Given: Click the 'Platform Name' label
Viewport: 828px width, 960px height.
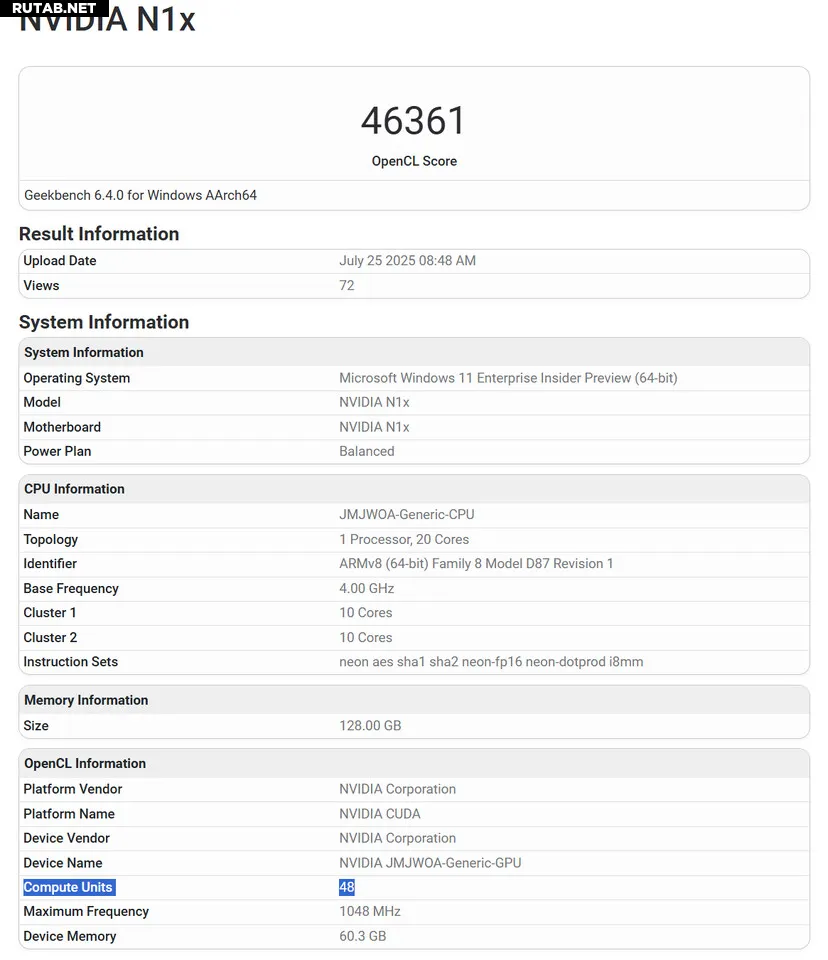Looking at the screenshot, I should pos(69,814).
